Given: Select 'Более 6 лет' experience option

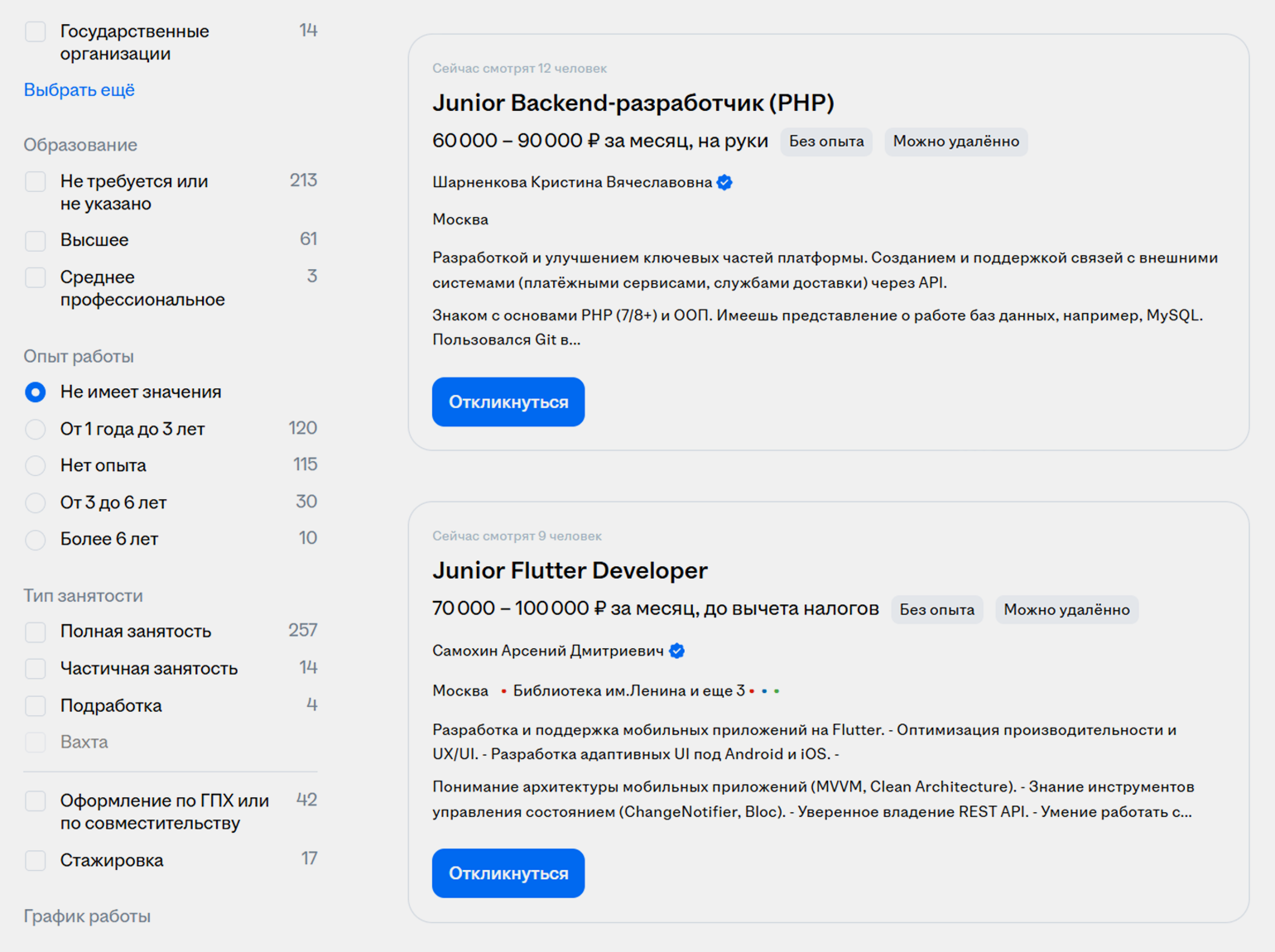Looking at the screenshot, I should (x=36, y=540).
